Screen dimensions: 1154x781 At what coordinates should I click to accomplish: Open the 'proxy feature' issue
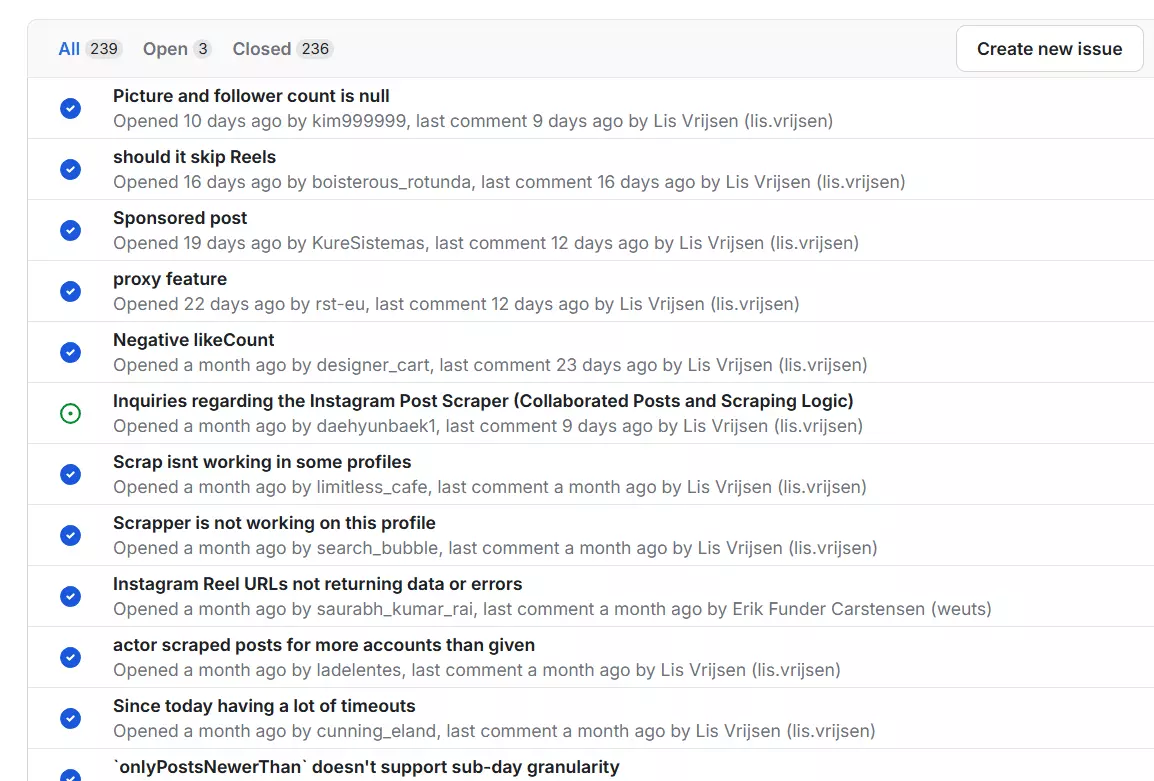tap(170, 279)
